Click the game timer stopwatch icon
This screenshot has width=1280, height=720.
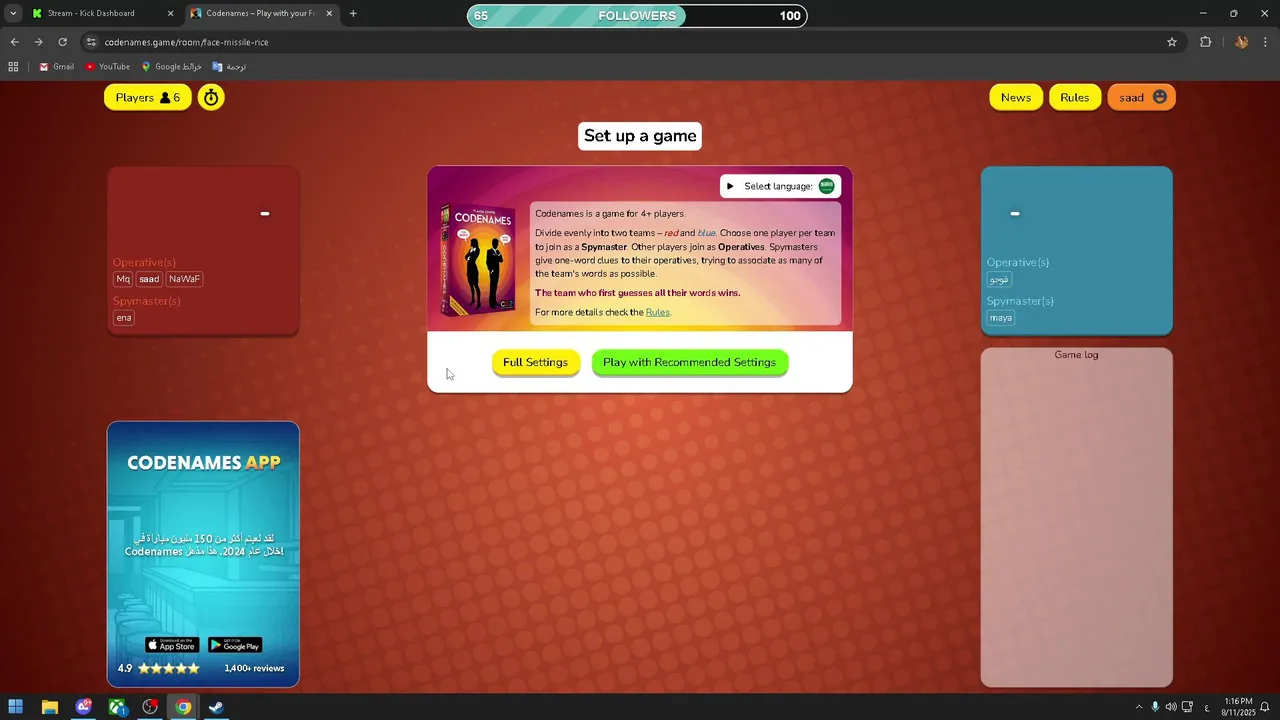(x=211, y=97)
